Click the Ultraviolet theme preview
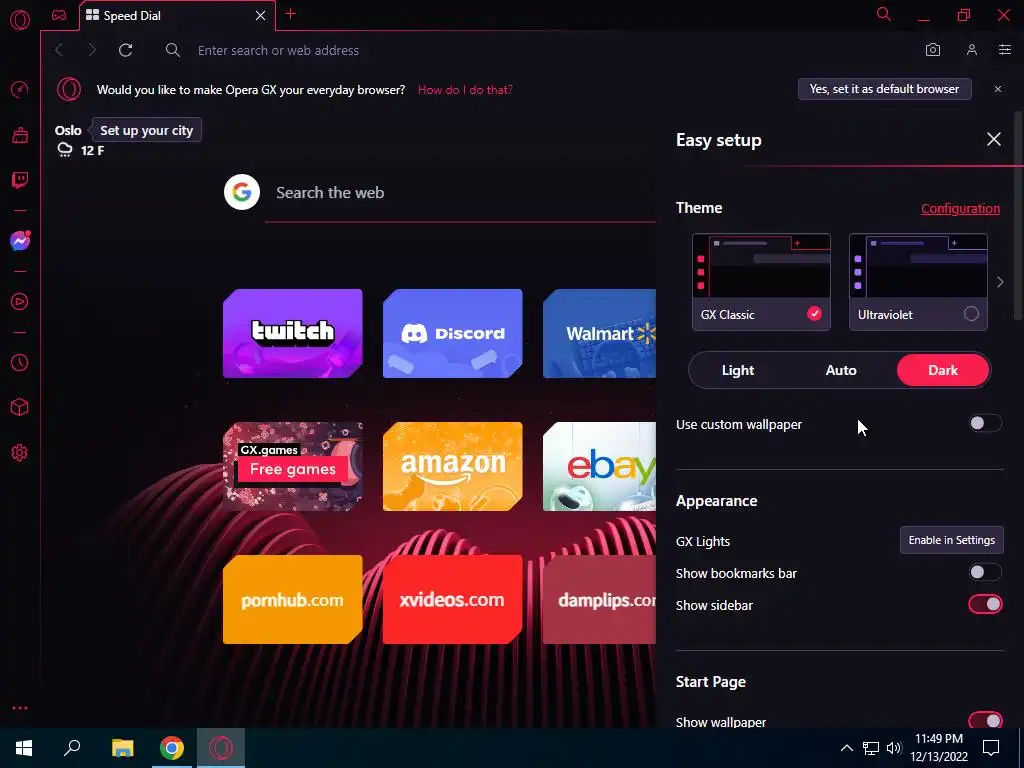The height and width of the screenshot is (768, 1024). [918, 266]
